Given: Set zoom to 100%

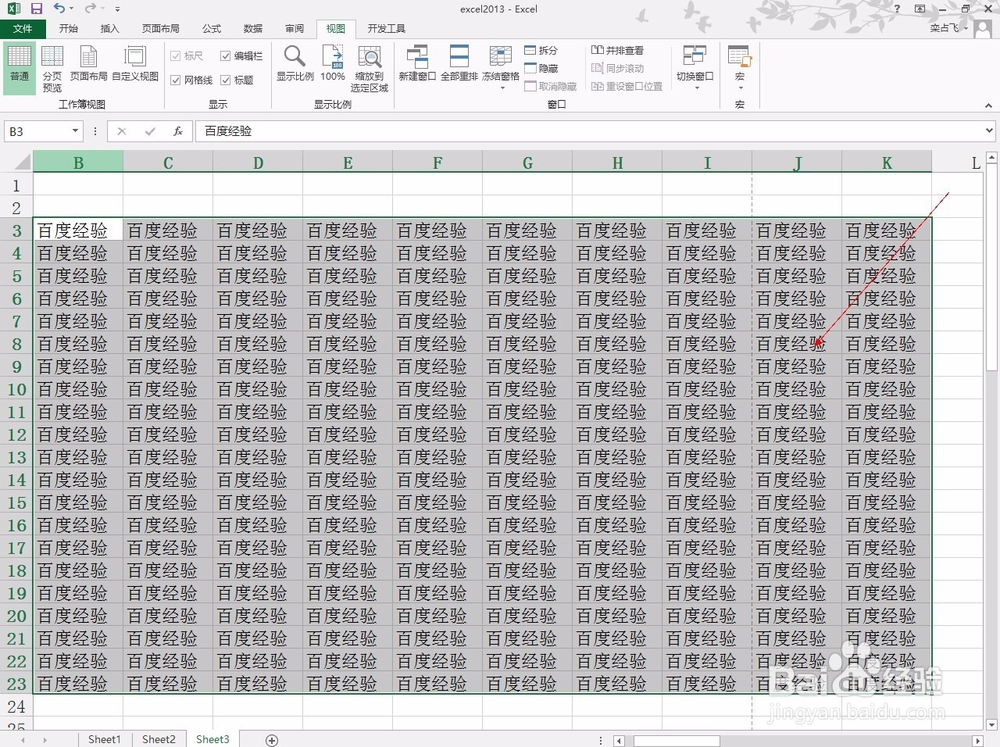Looking at the screenshot, I should (332, 68).
